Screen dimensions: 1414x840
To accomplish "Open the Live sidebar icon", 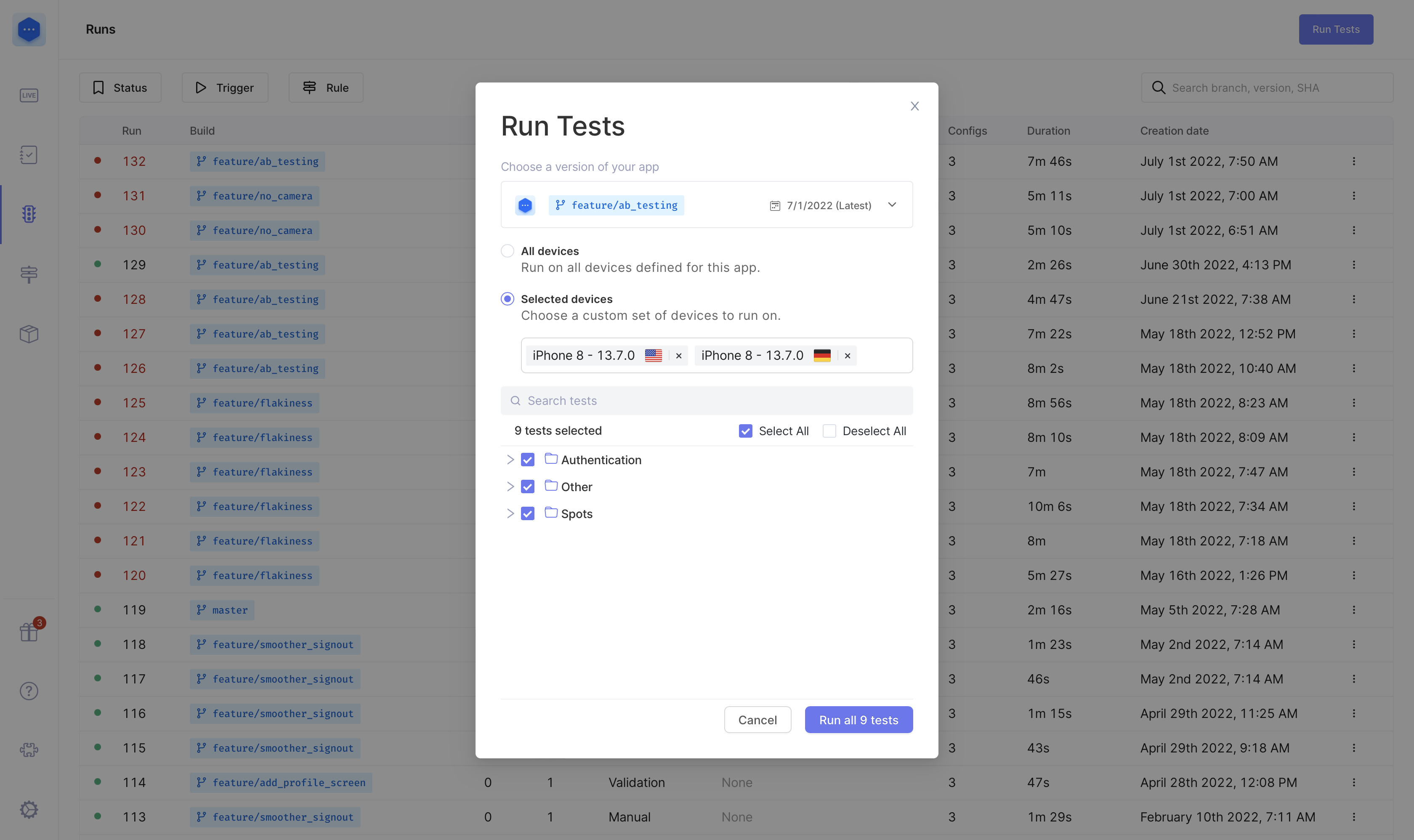I will [29, 95].
